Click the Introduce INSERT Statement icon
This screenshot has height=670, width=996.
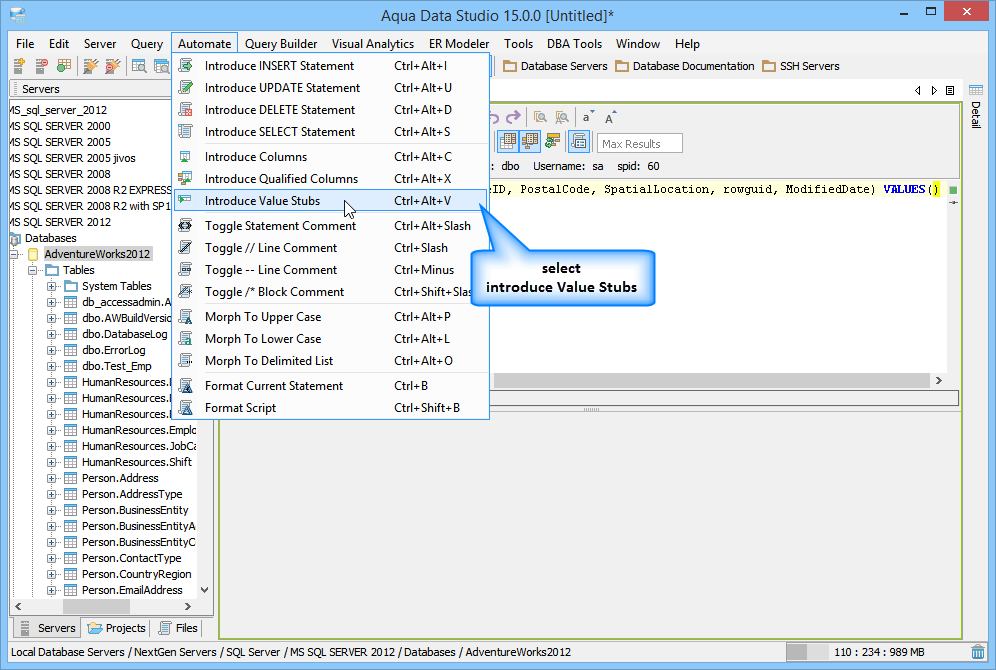coord(185,65)
